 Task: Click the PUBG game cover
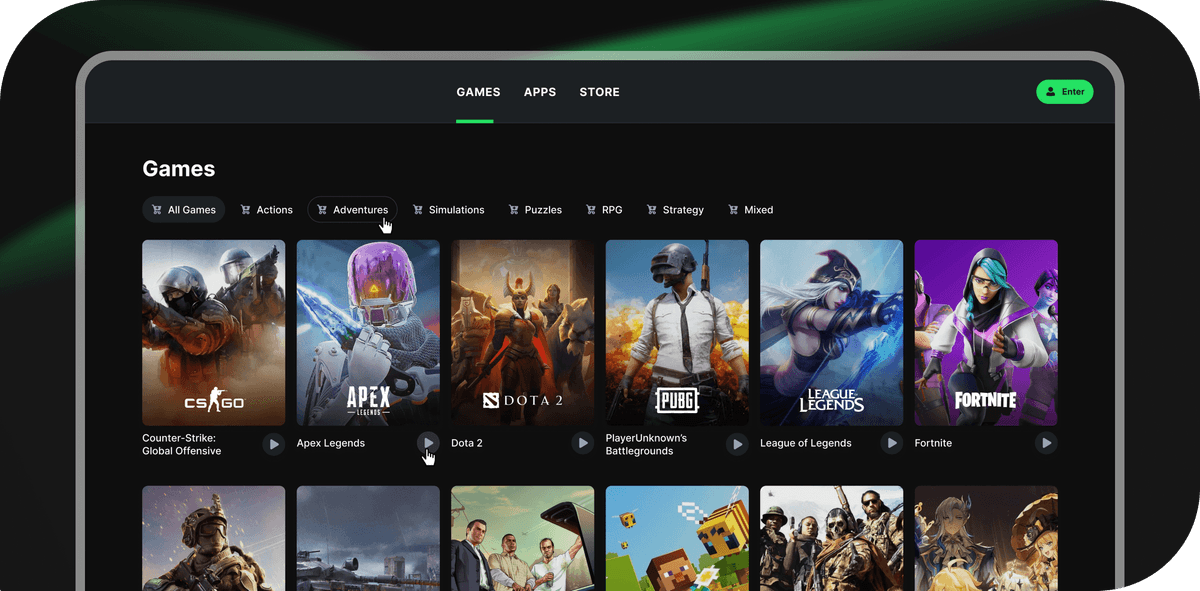pyautogui.click(x=677, y=333)
